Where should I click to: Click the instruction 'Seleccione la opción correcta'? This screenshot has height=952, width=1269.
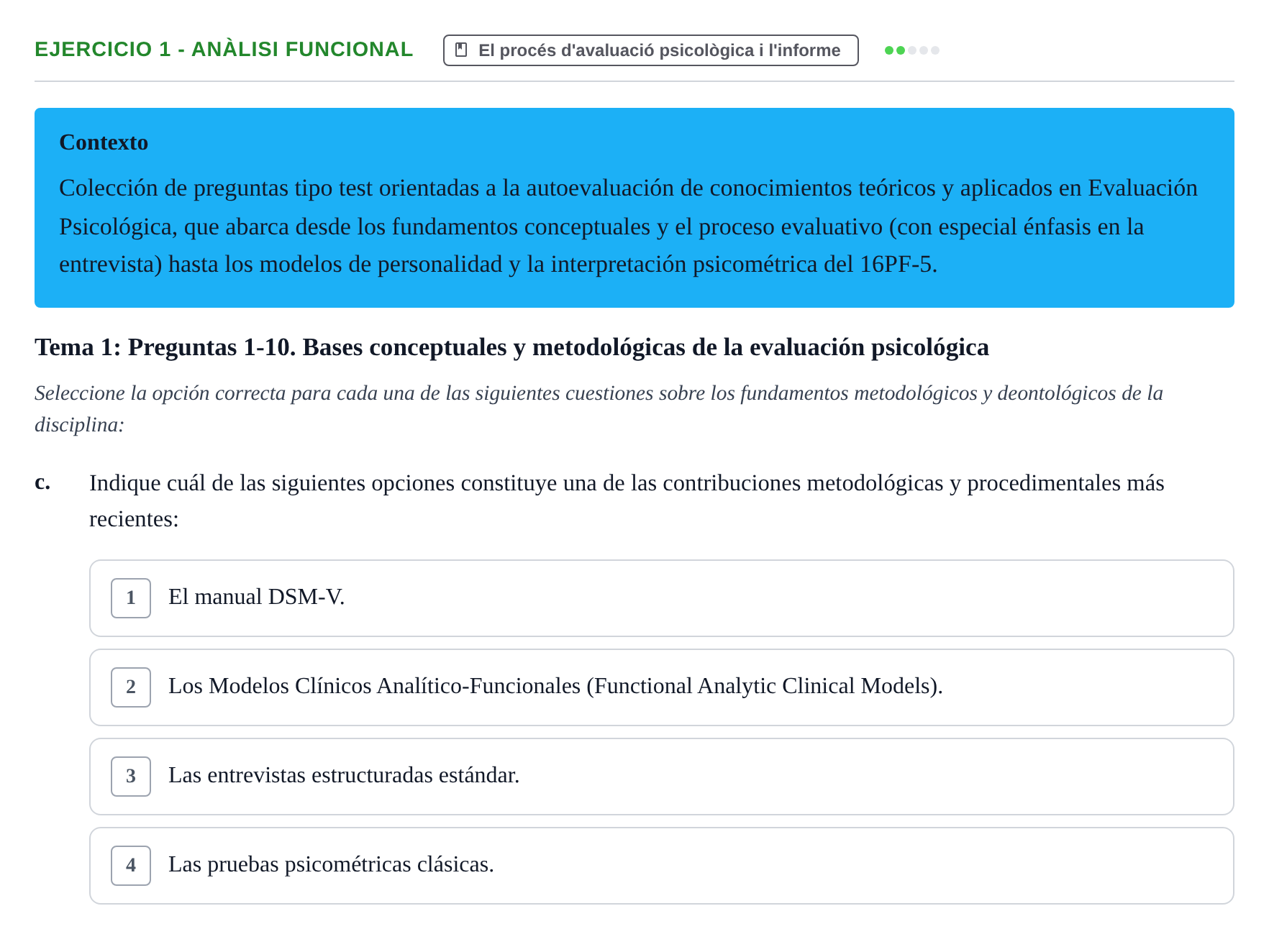(x=599, y=408)
